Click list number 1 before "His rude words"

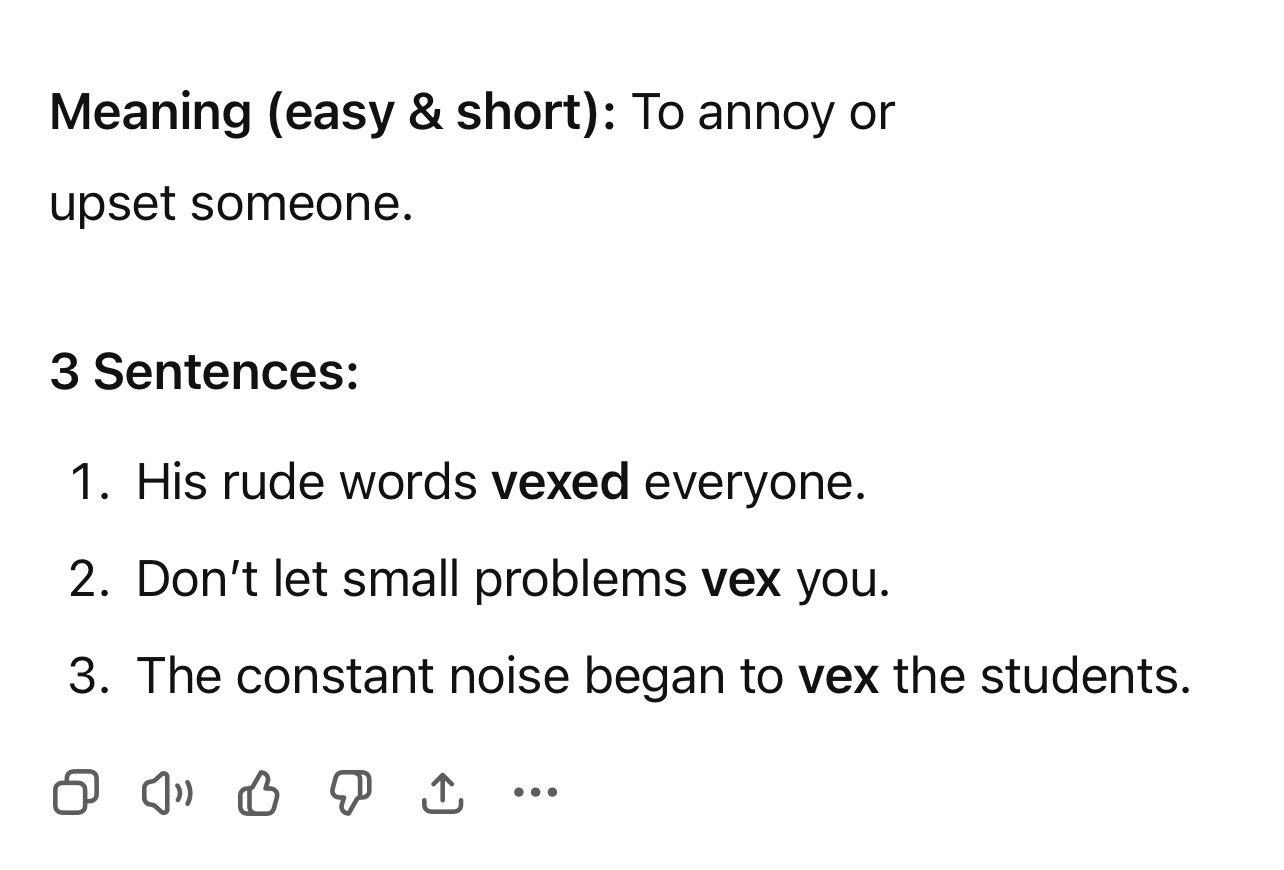[88, 482]
